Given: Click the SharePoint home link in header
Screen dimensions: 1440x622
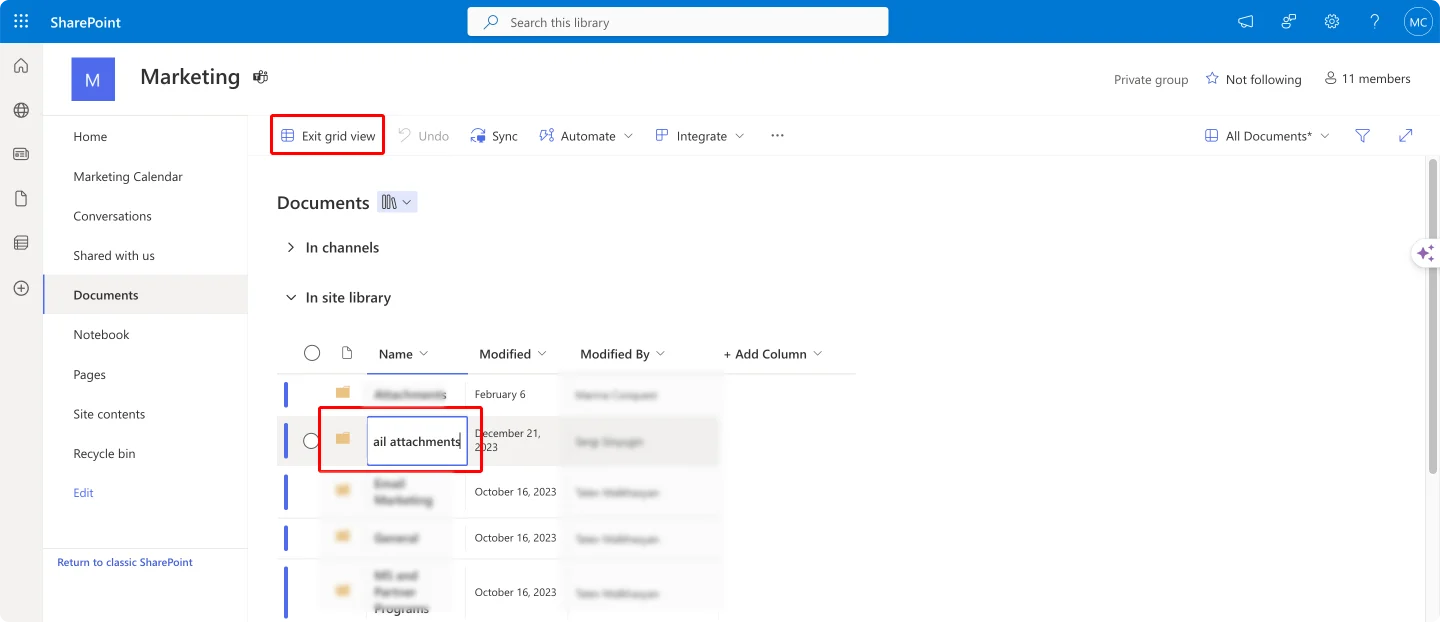Looking at the screenshot, I should [85, 22].
